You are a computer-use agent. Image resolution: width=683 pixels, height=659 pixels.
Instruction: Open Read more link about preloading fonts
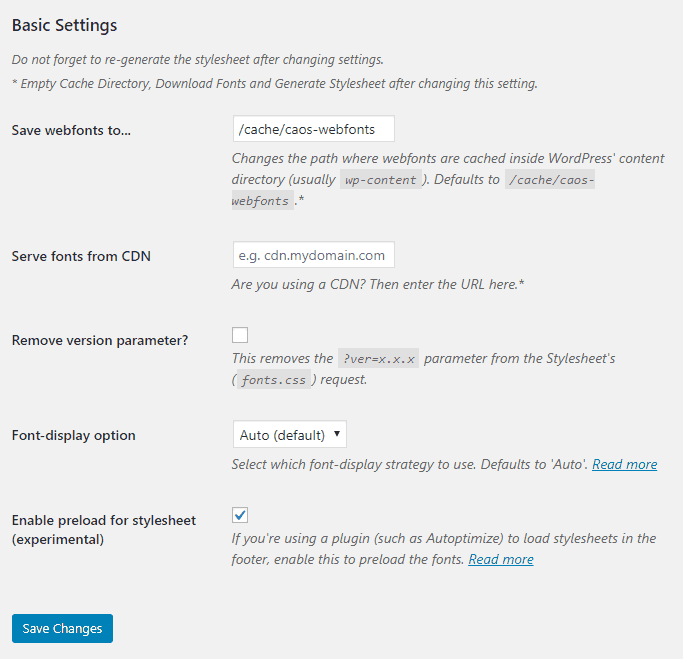(500, 559)
